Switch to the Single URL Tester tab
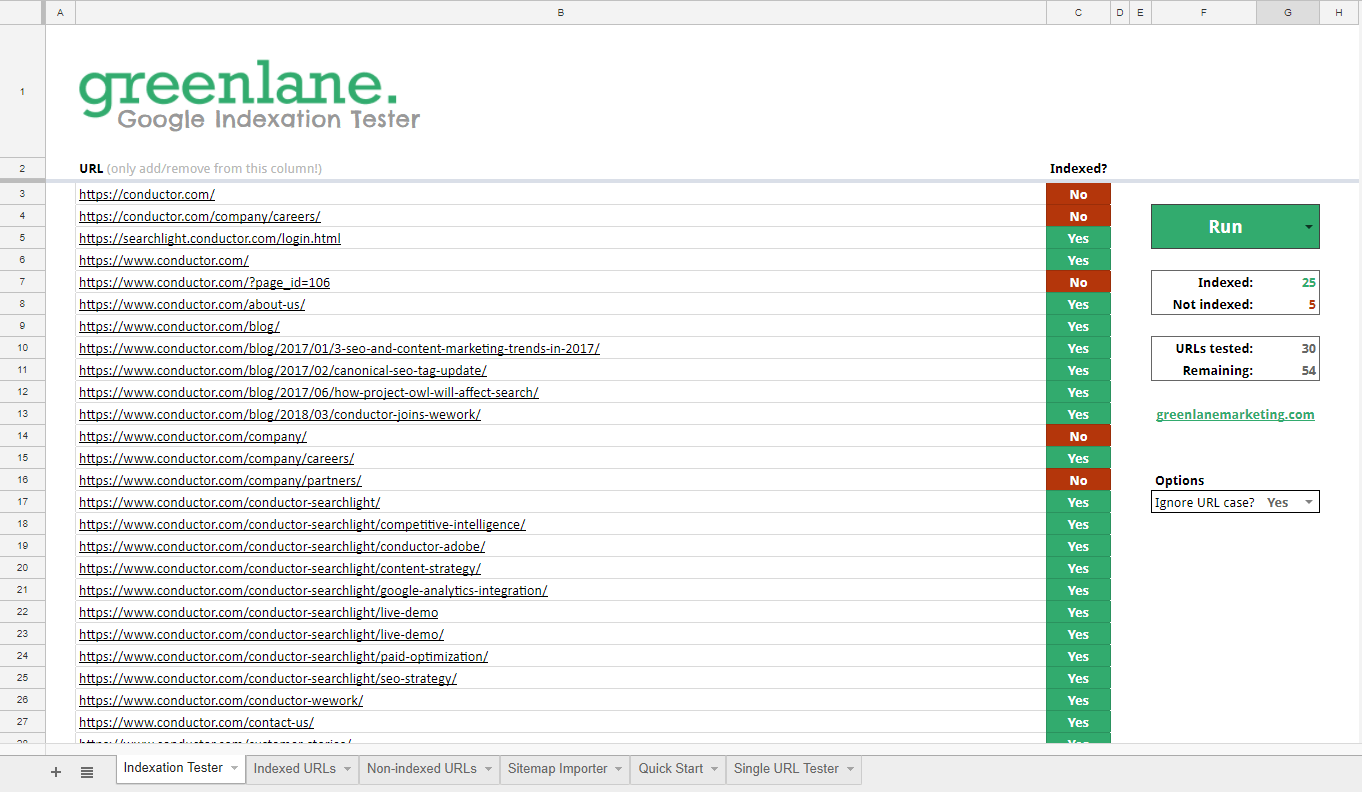Image resolution: width=1362 pixels, height=792 pixels. tap(786, 769)
